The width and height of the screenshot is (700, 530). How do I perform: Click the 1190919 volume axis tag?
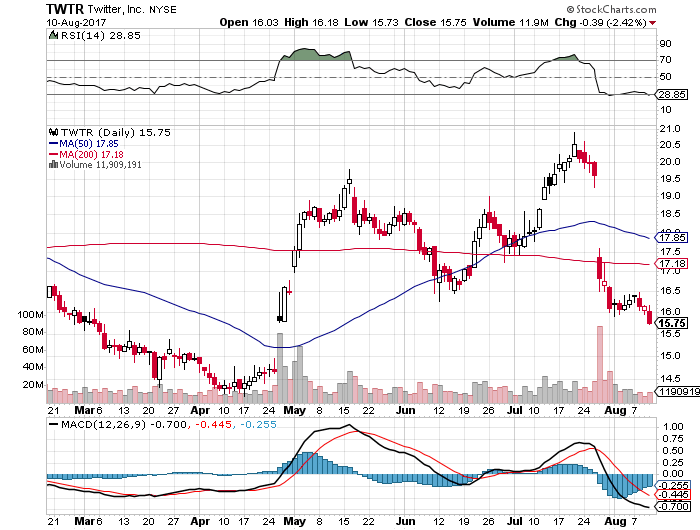click(x=677, y=392)
